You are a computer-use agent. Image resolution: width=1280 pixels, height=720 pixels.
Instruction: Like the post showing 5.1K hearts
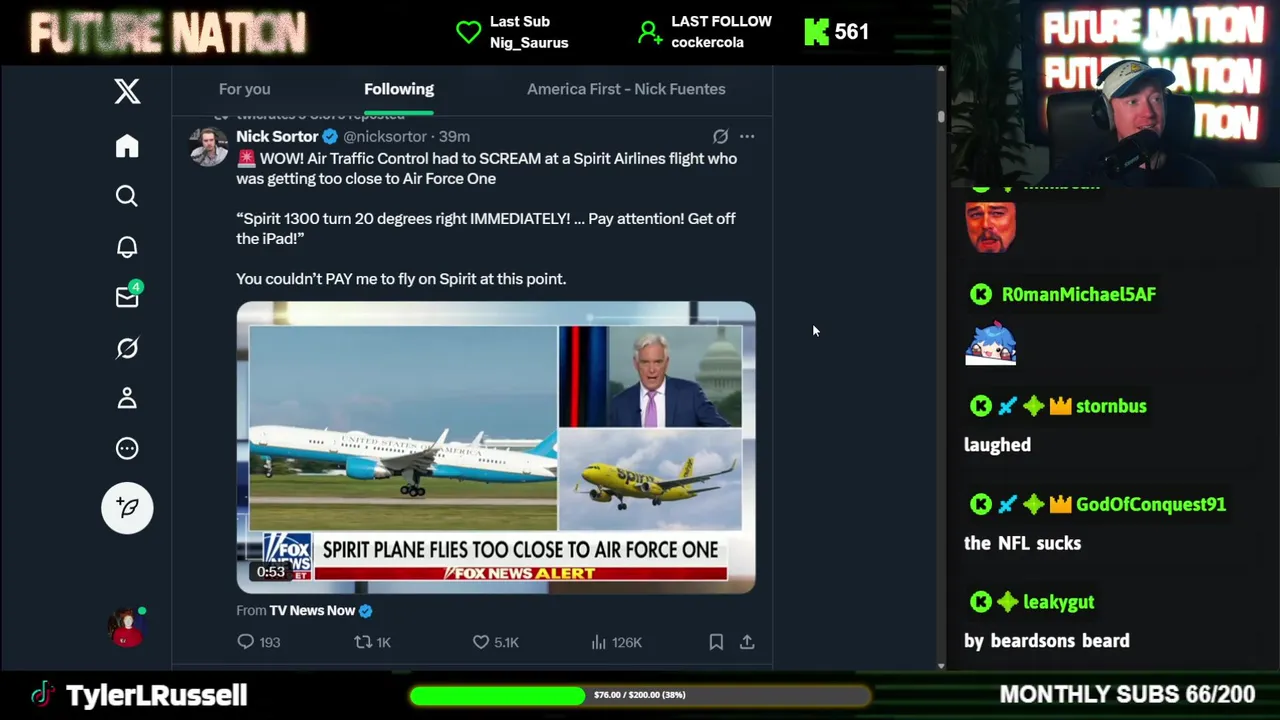(x=481, y=642)
